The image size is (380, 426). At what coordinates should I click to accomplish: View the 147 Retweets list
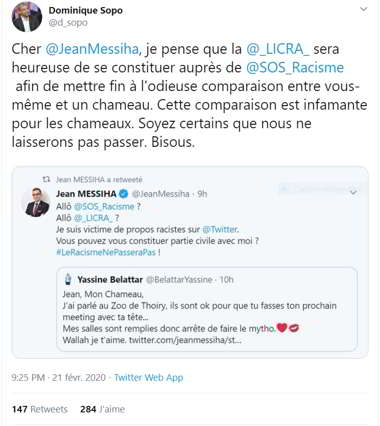pos(40,409)
